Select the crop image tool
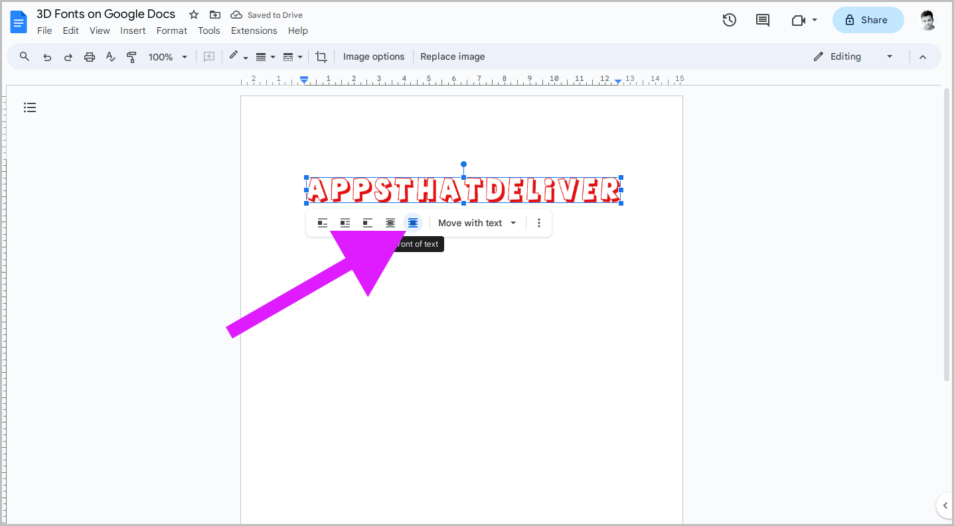 click(321, 57)
